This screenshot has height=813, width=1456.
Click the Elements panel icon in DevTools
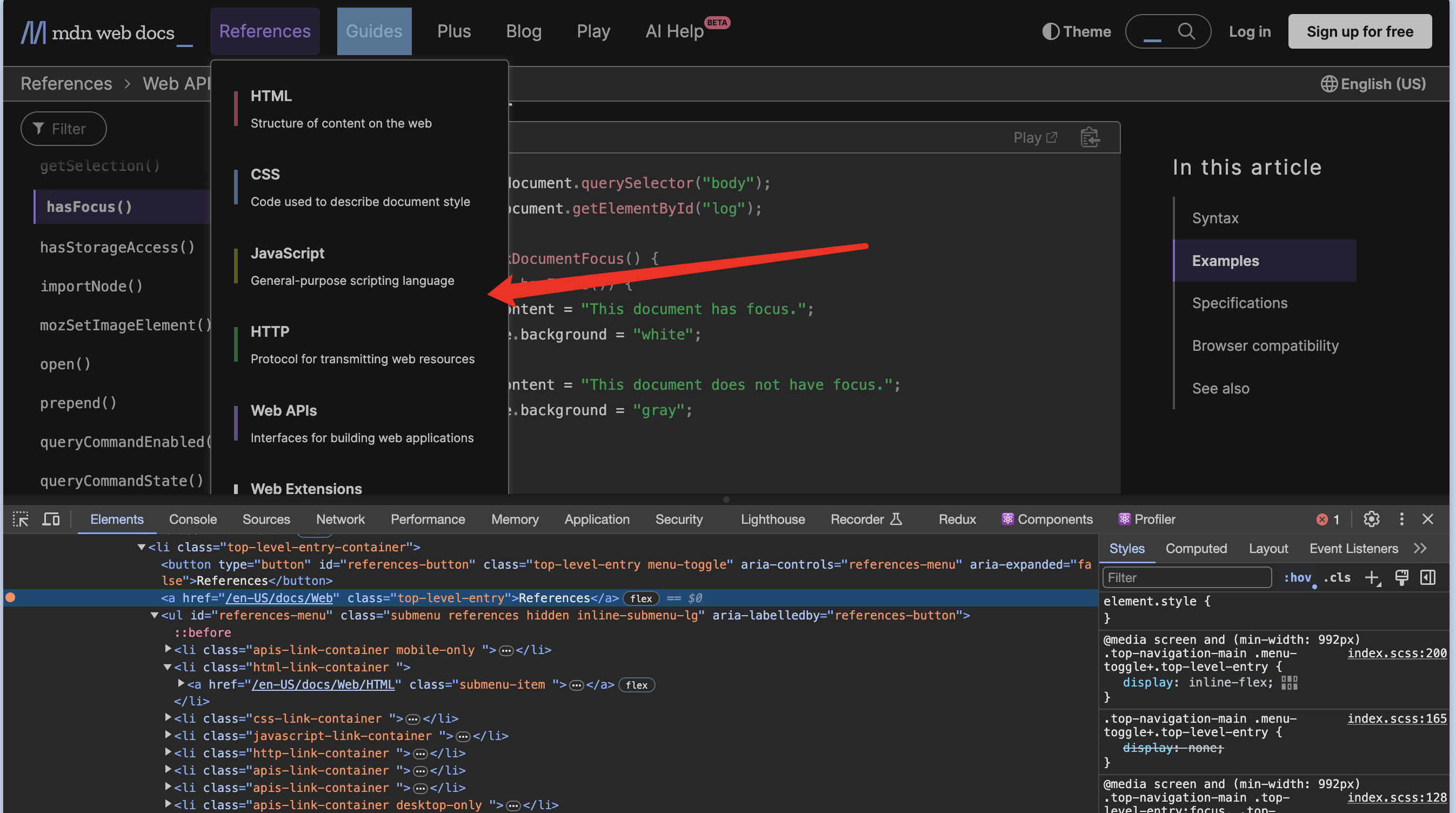coord(116,519)
